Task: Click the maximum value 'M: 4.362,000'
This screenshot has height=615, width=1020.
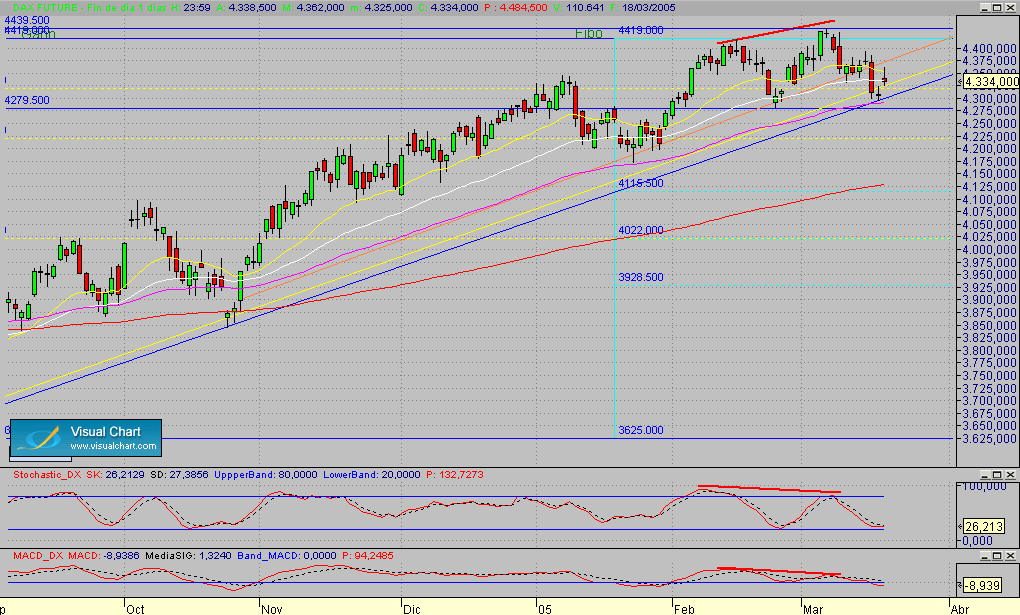Action: click(x=312, y=8)
